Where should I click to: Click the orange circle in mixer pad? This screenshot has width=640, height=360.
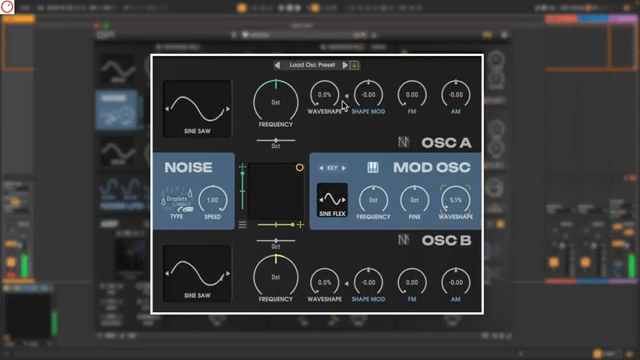click(x=300, y=167)
